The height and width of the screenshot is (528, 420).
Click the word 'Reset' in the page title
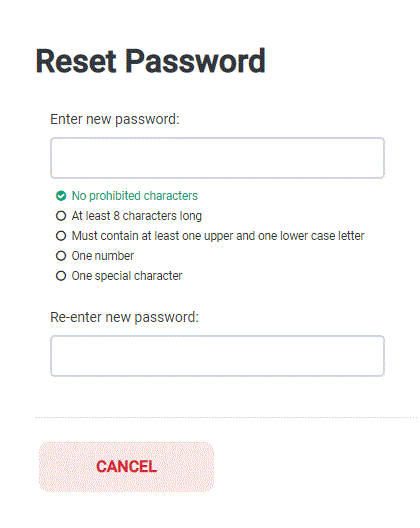click(x=76, y=61)
